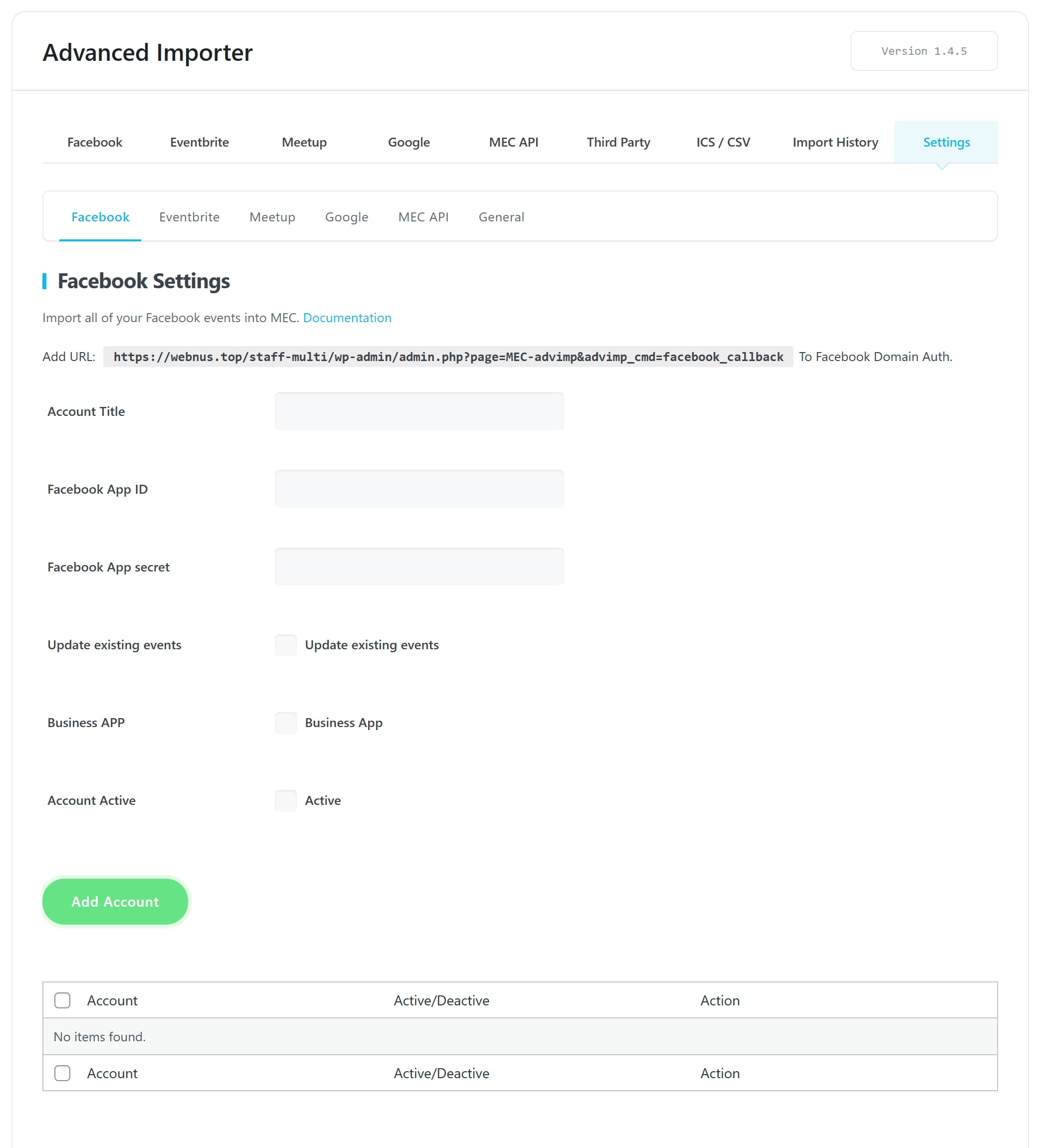Click the Add Account button
This screenshot has height=1148, width=1040.
pos(115,902)
